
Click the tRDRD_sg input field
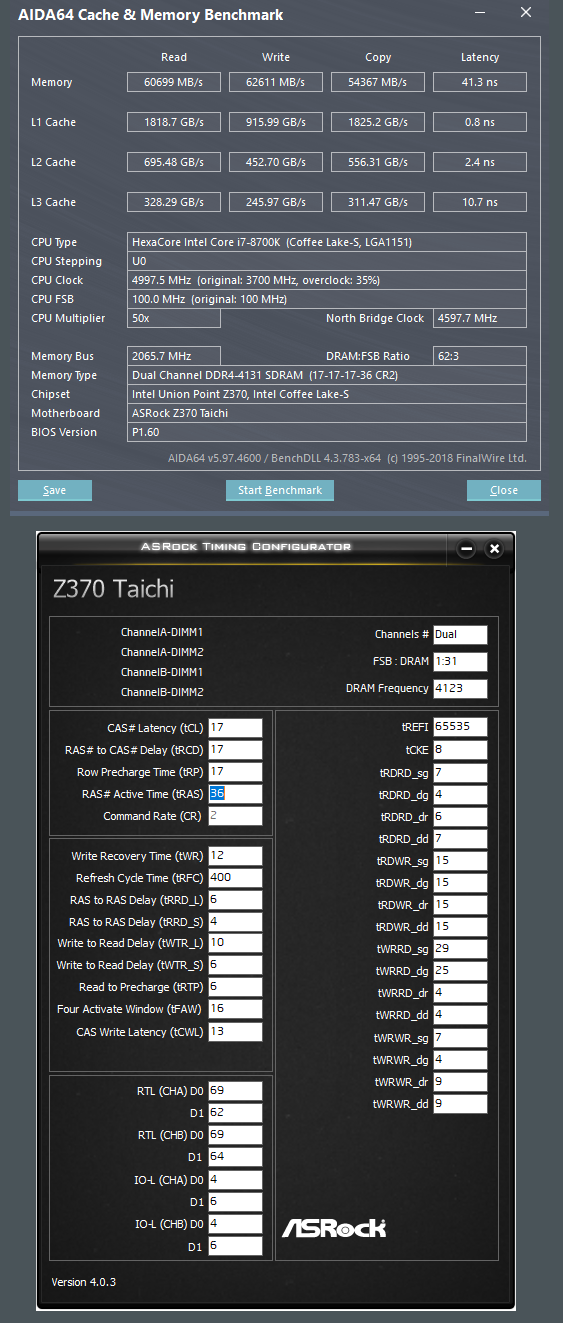coord(460,773)
